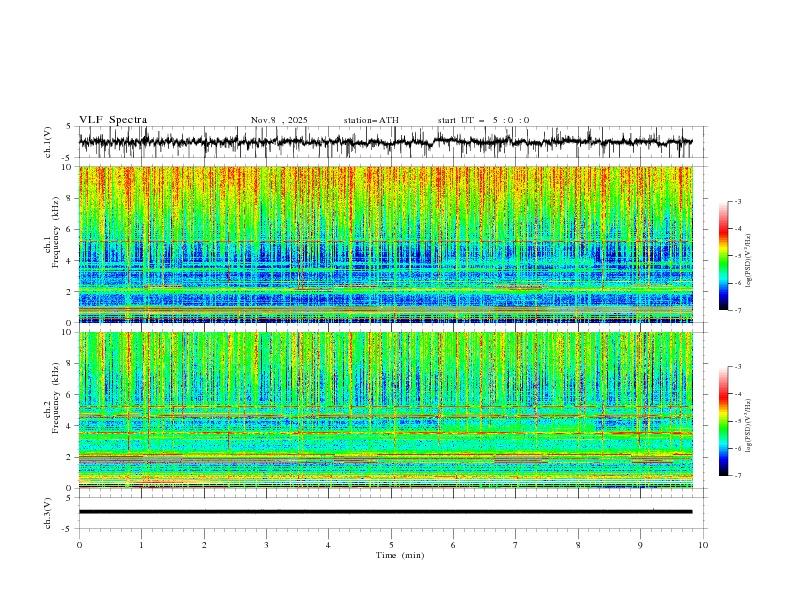This screenshot has width=792, height=612.
Task: Click the "4" tick on the time axis
Action: (328, 545)
